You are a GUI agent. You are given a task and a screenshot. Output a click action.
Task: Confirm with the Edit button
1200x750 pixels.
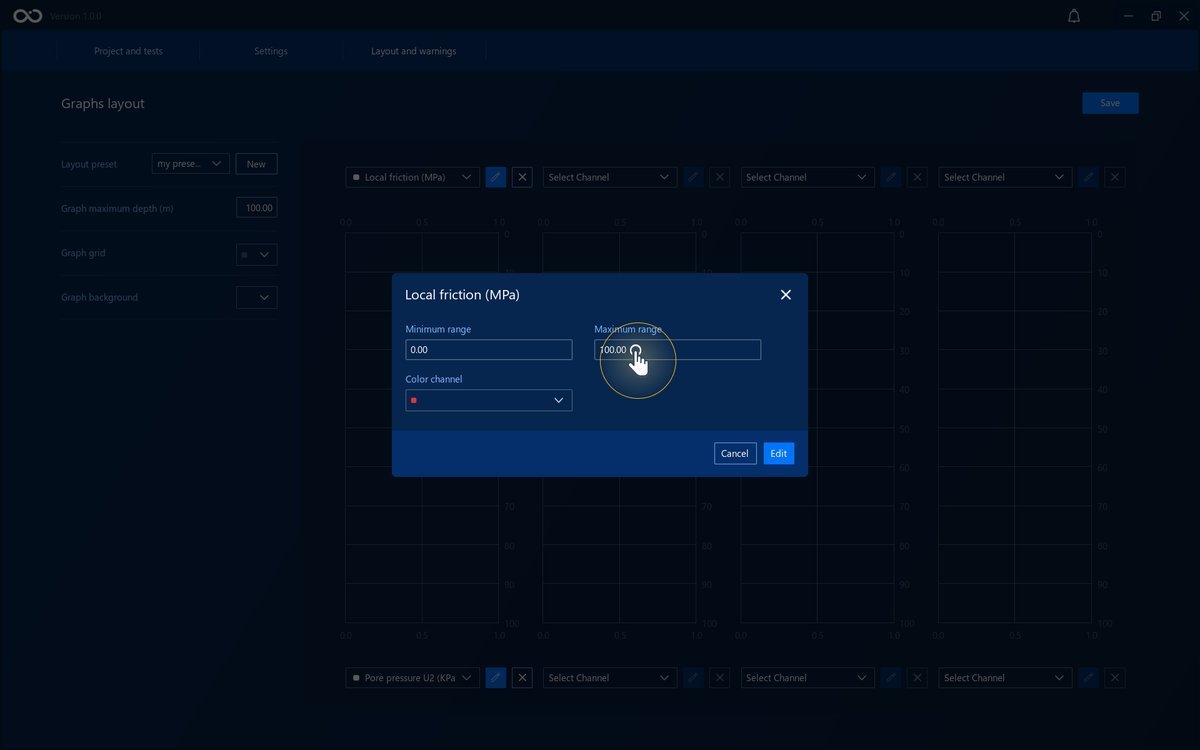[x=779, y=453]
